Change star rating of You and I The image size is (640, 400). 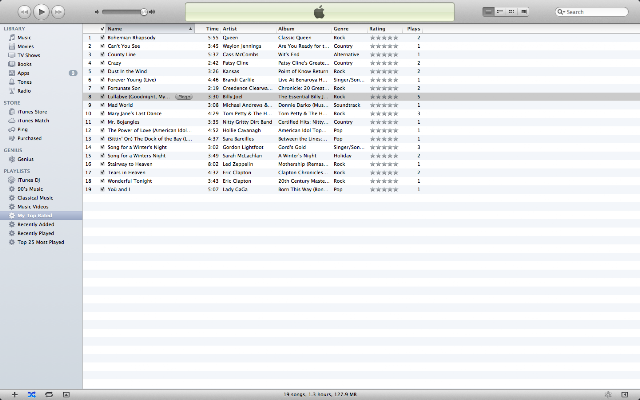[384, 189]
